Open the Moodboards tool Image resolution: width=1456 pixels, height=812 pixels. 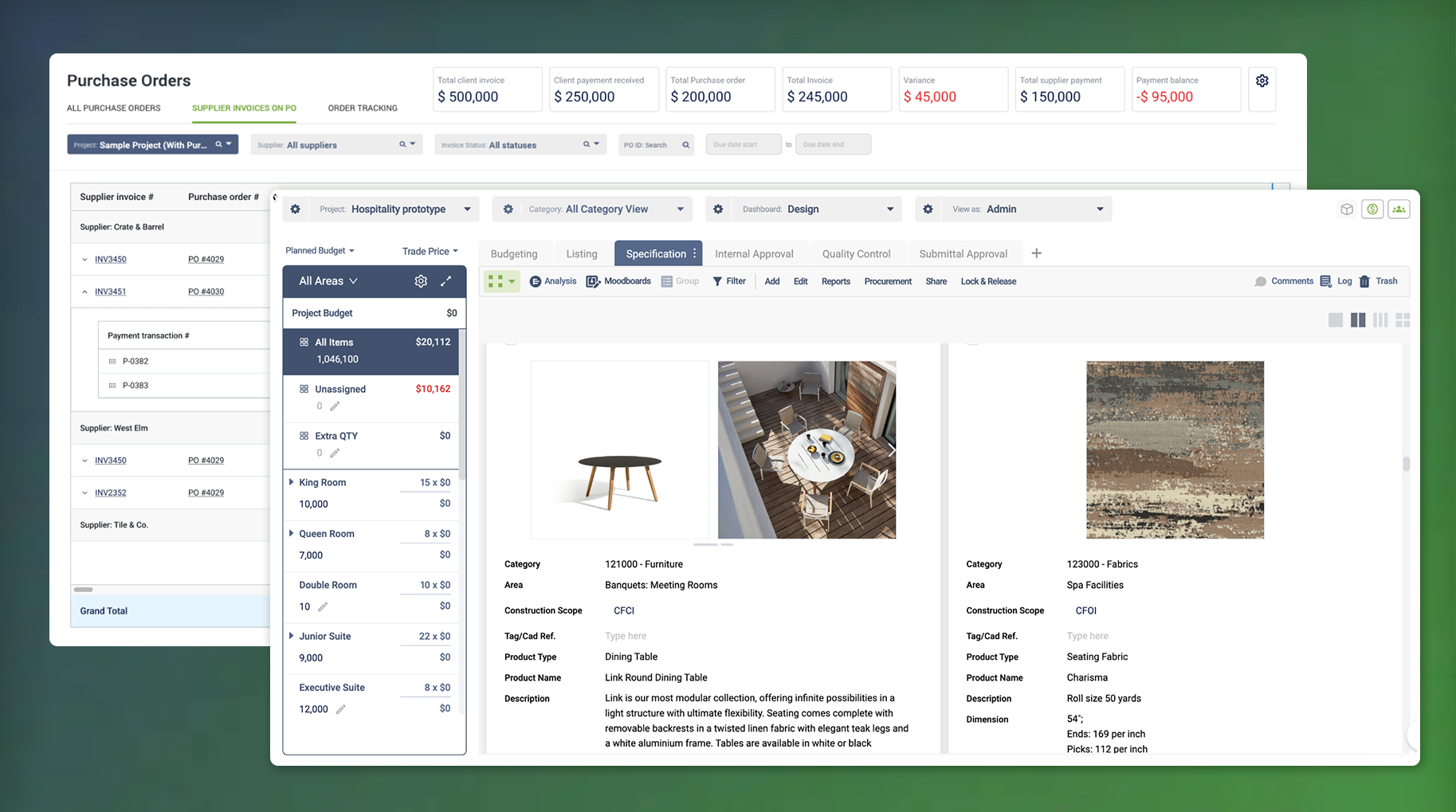pos(618,281)
